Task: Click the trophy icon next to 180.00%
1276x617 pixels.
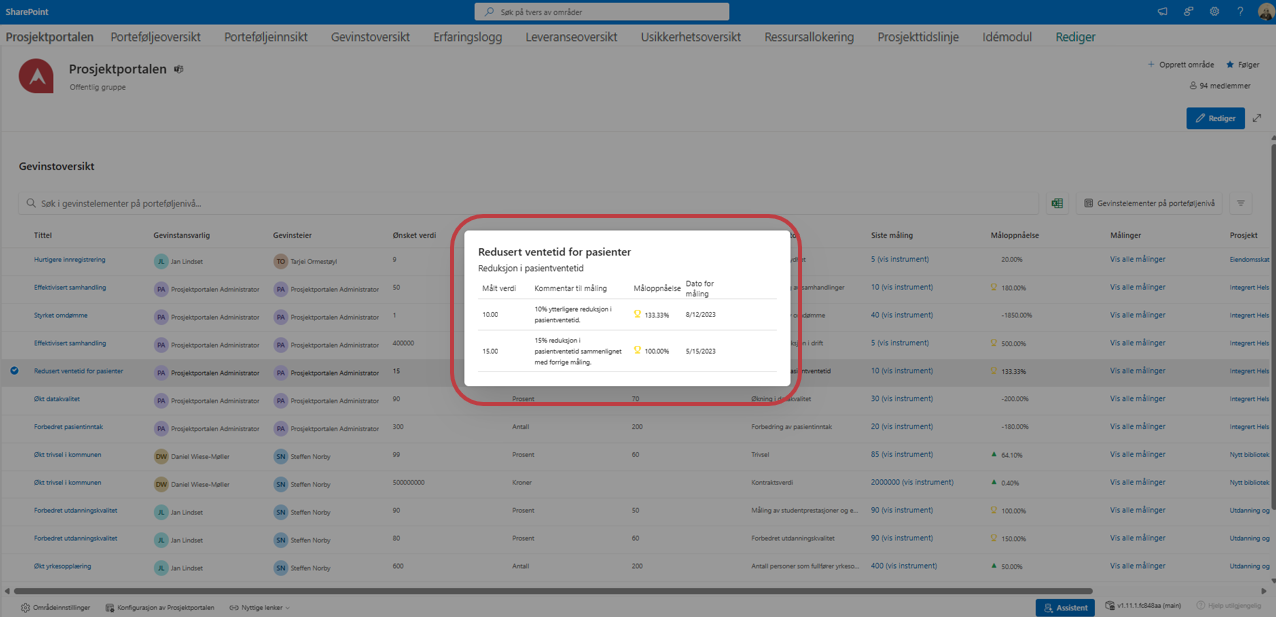Action: coord(994,287)
